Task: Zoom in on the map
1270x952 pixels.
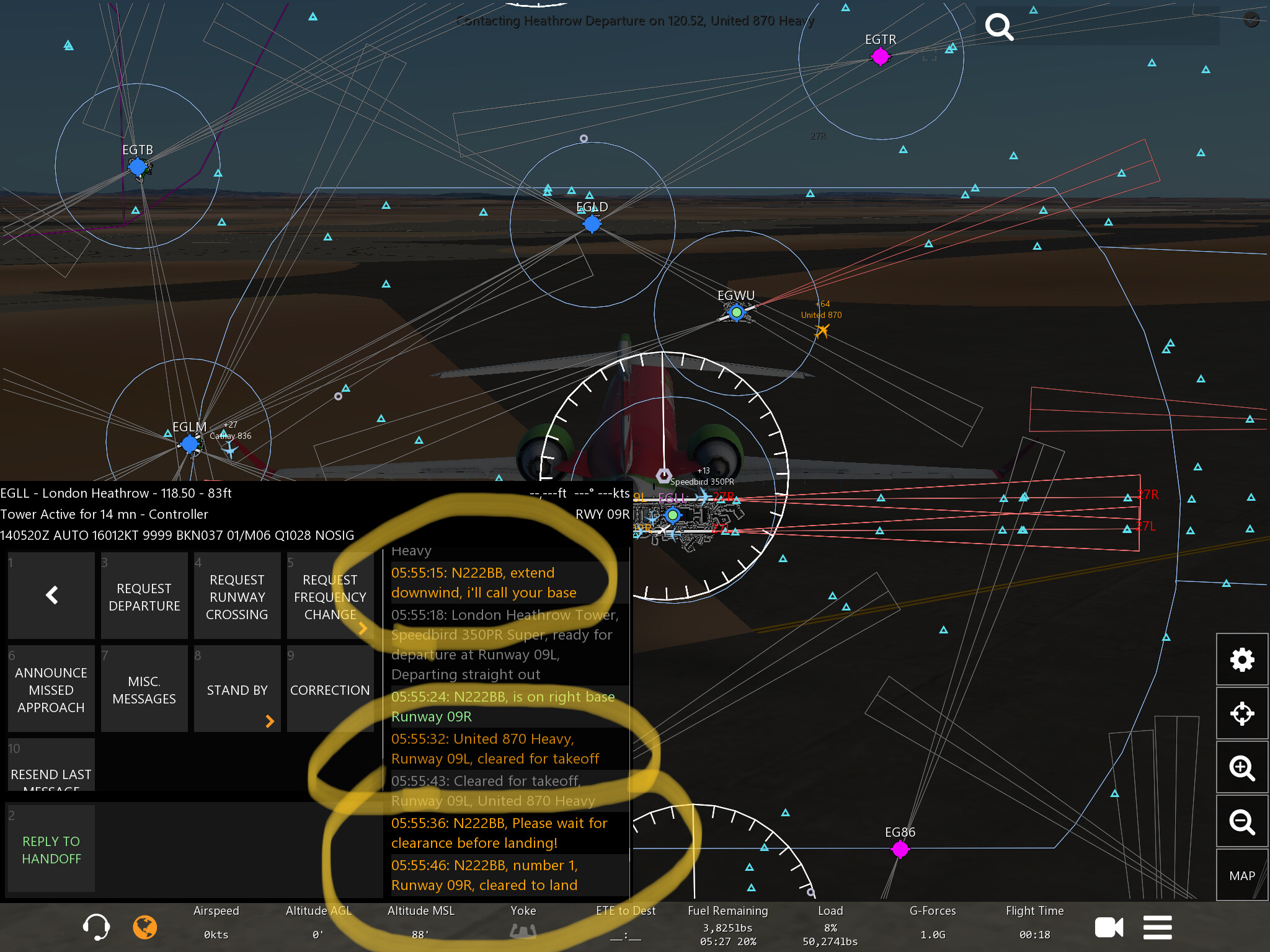Action: [1241, 768]
